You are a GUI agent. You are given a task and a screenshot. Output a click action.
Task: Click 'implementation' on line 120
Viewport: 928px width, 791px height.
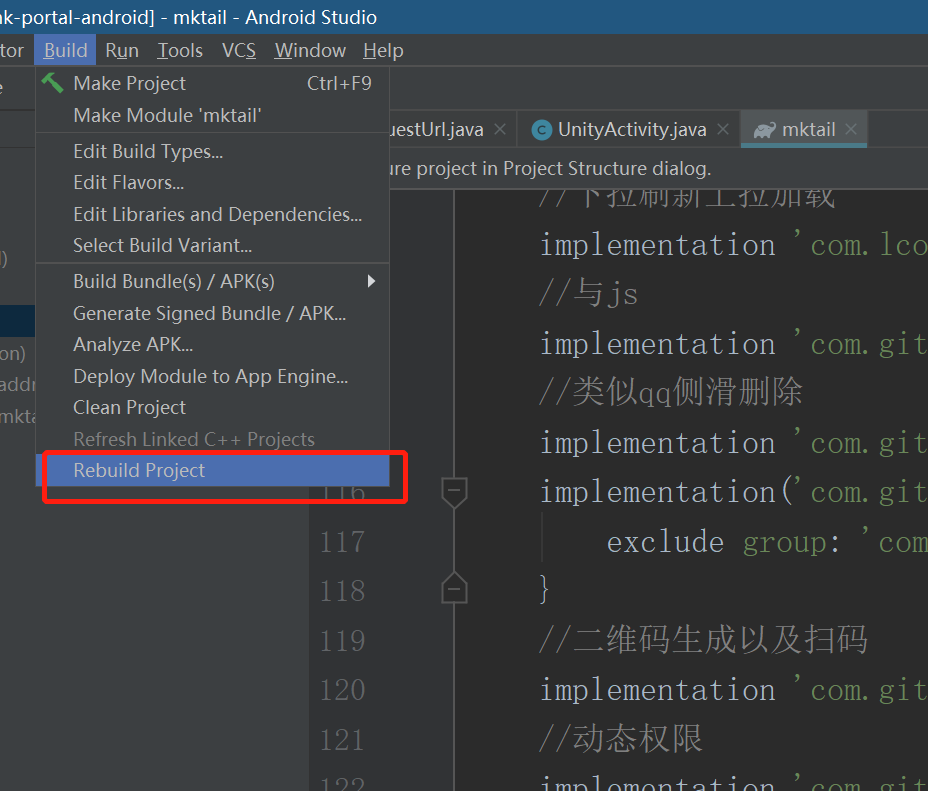(658, 690)
